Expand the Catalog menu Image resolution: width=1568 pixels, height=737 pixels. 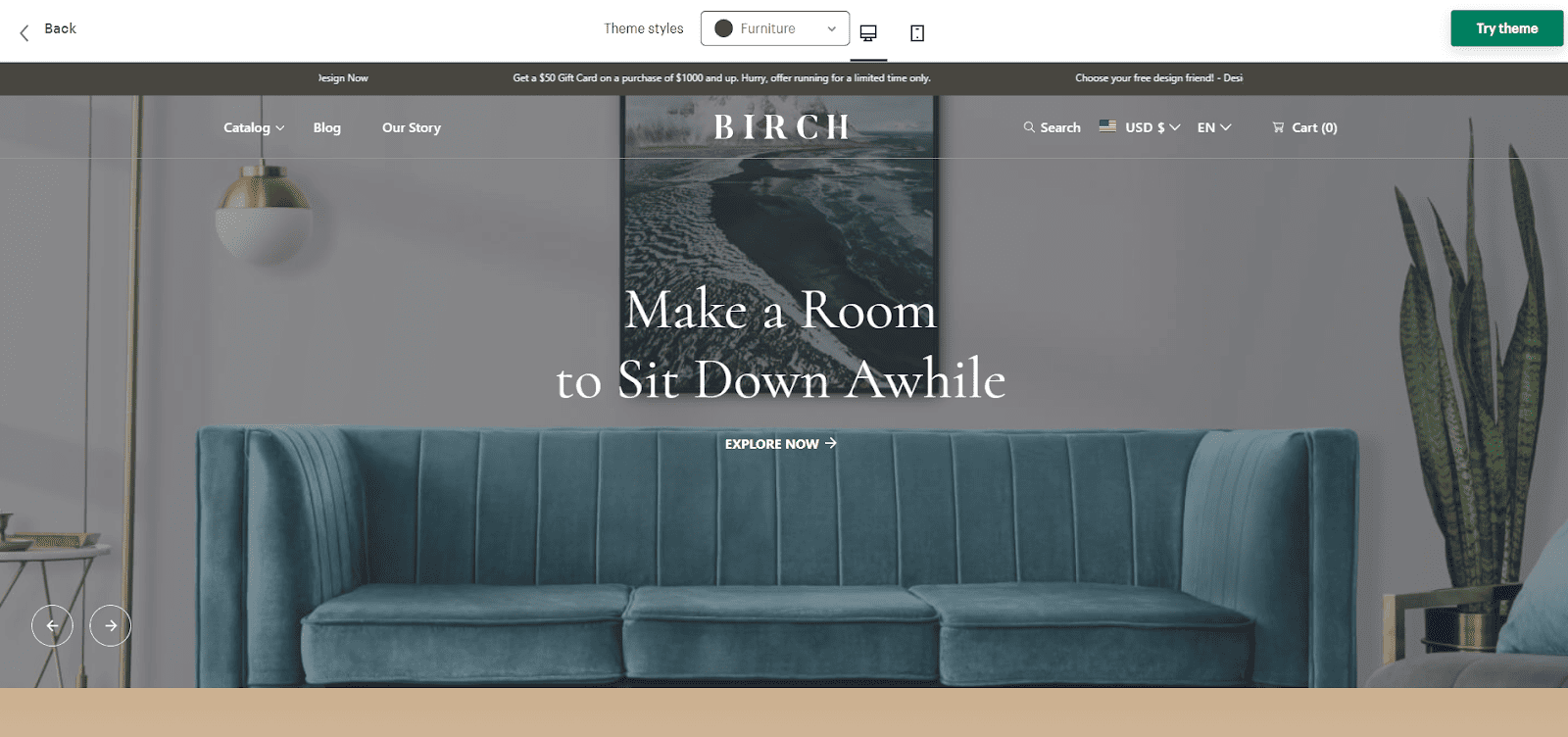[254, 127]
